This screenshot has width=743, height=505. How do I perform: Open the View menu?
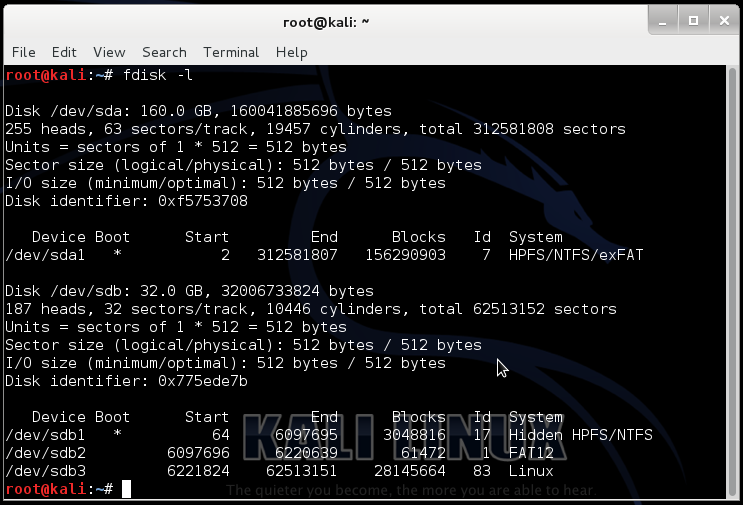109,52
